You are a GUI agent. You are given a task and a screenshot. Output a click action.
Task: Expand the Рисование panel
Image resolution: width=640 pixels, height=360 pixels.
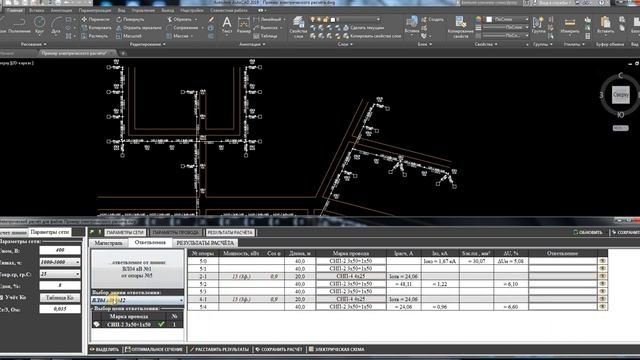pyautogui.click(x=33, y=44)
